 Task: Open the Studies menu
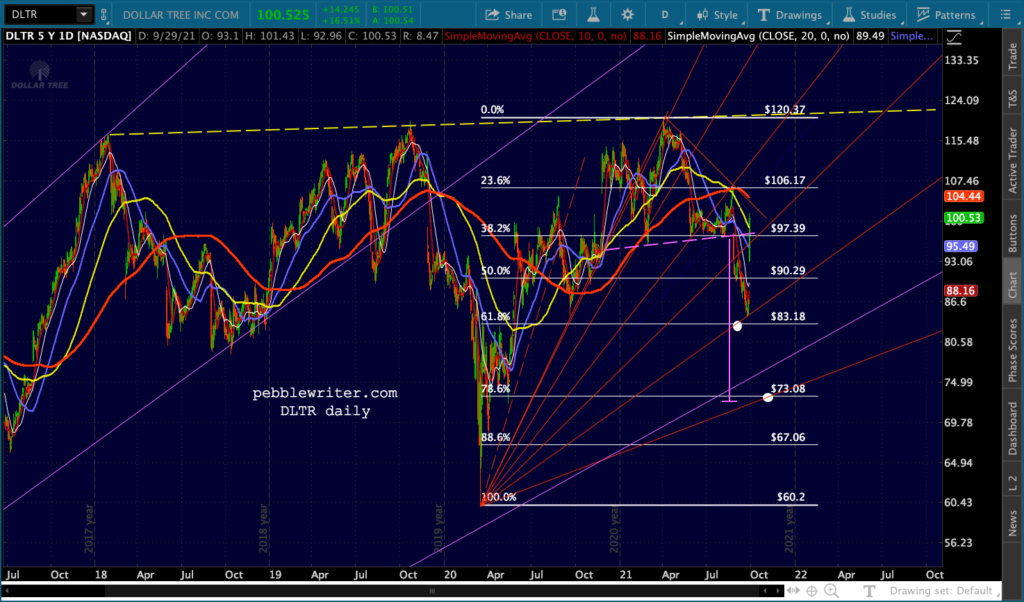869,14
